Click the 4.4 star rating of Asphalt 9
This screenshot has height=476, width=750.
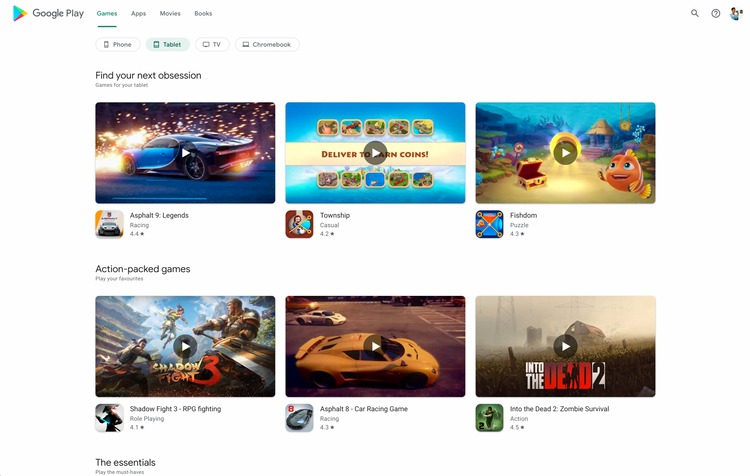point(137,234)
